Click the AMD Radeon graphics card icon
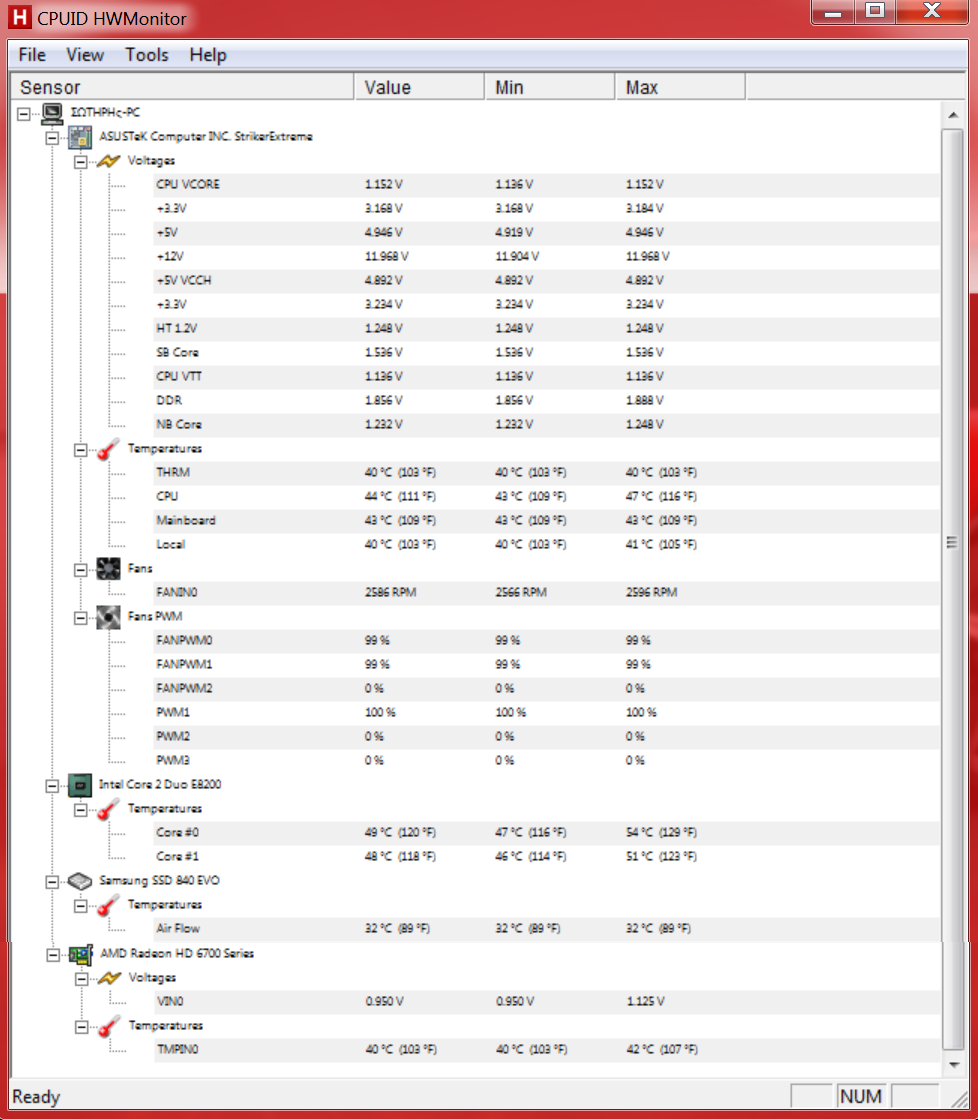The height and width of the screenshot is (1120, 978). (81, 954)
